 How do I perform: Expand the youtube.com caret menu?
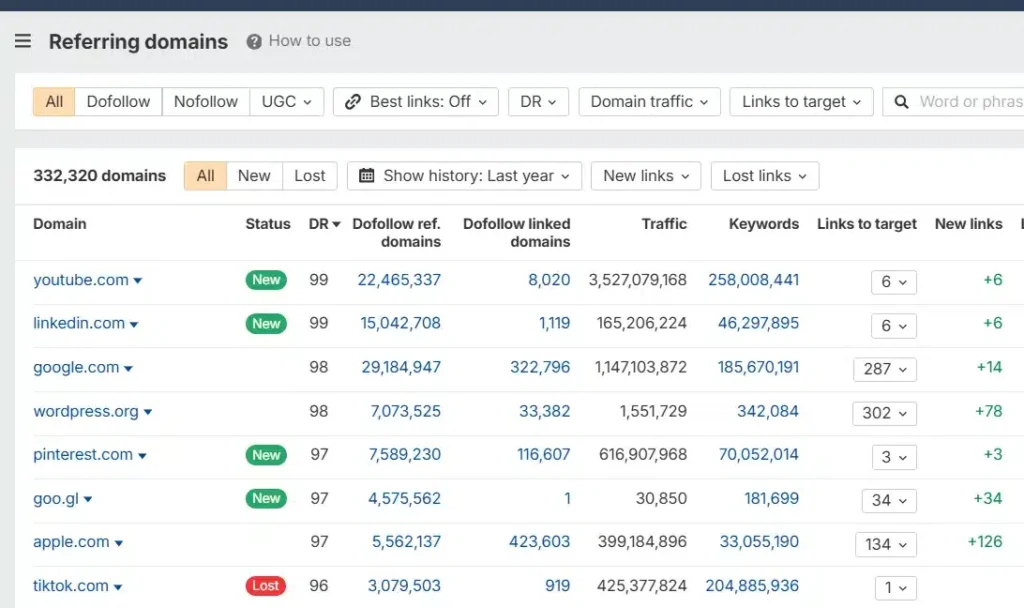pos(138,281)
